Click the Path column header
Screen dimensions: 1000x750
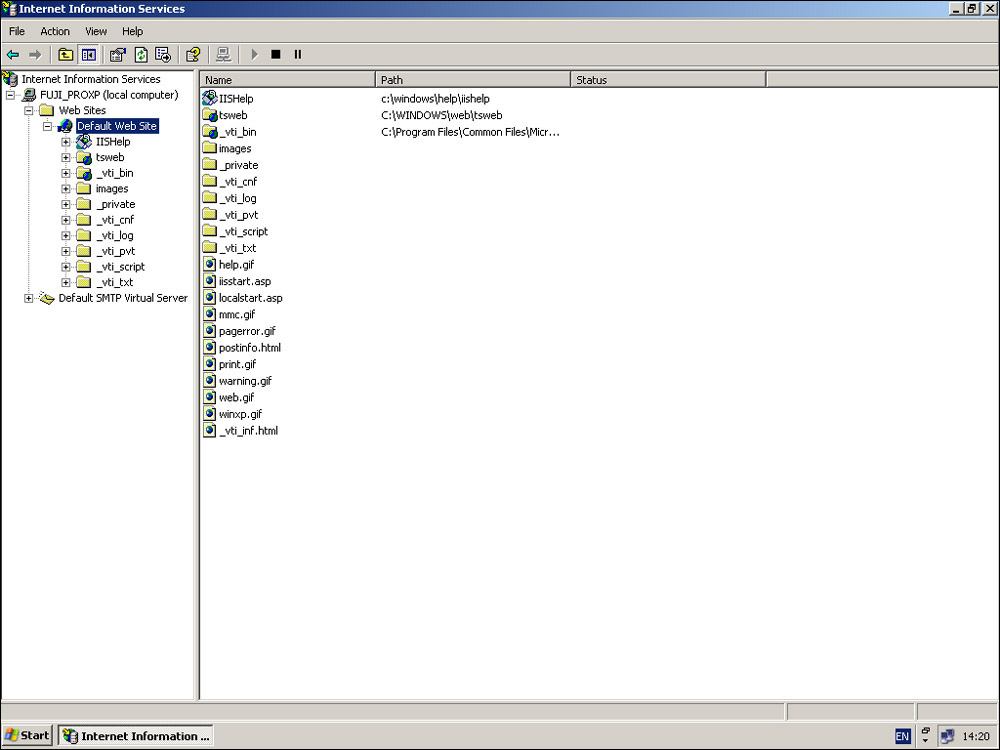click(x=472, y=80)
